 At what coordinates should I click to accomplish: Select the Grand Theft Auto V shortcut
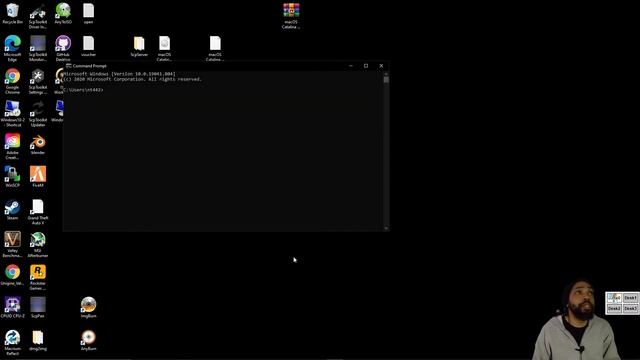[x=38, y=212]
